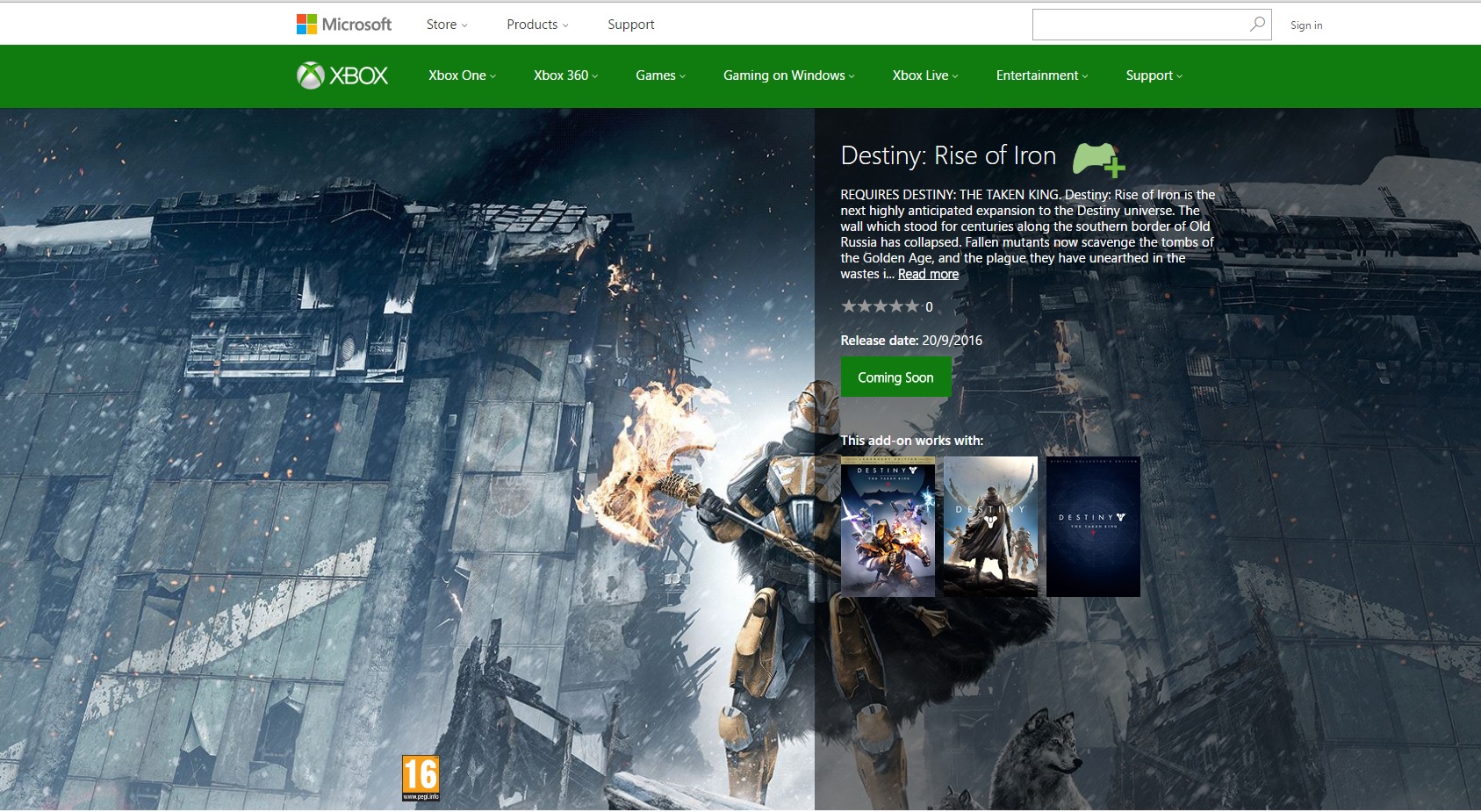Open Gaming on Windows menu

point(788,75)
